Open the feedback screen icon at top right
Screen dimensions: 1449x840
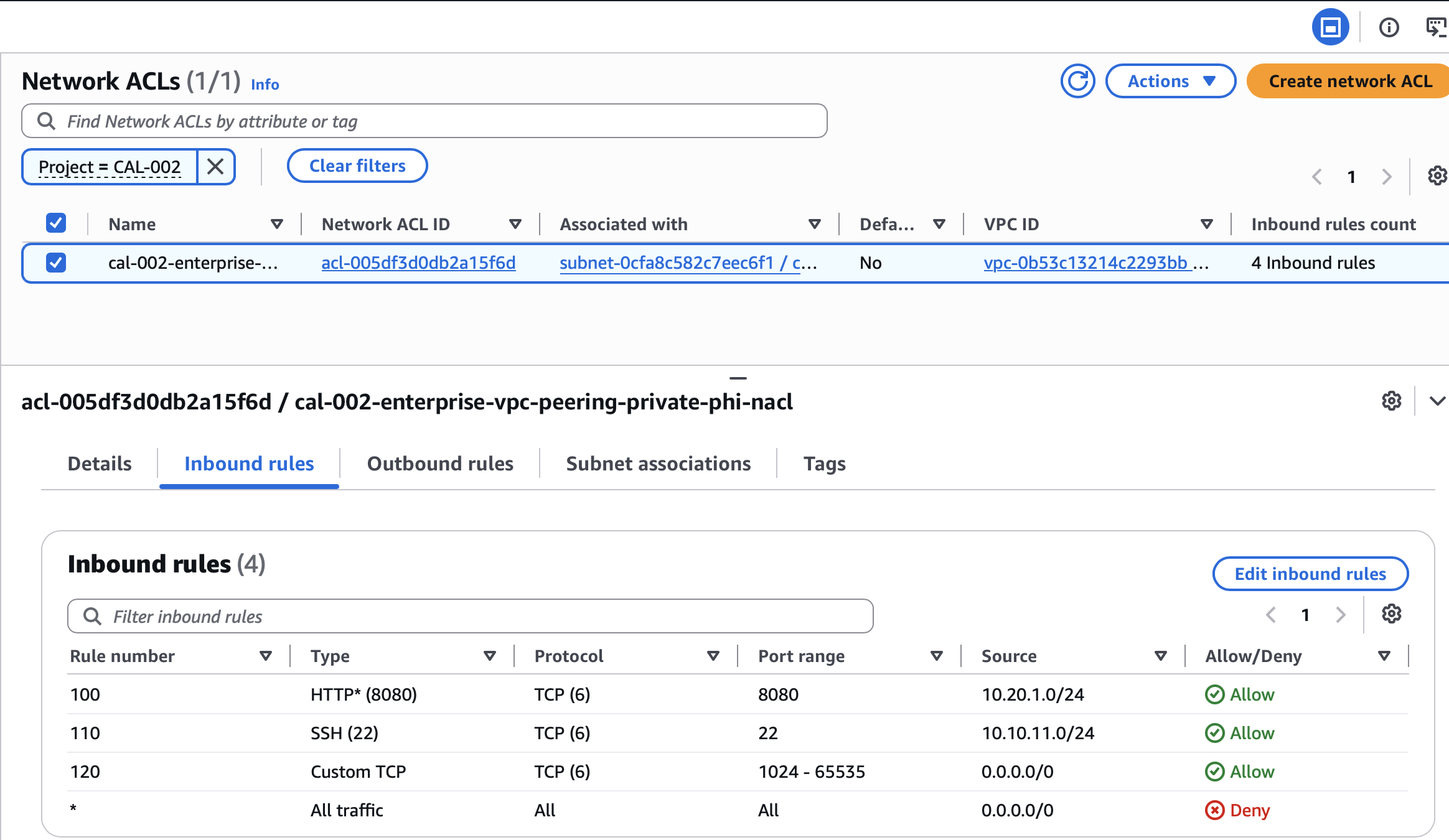point(1436,27)
